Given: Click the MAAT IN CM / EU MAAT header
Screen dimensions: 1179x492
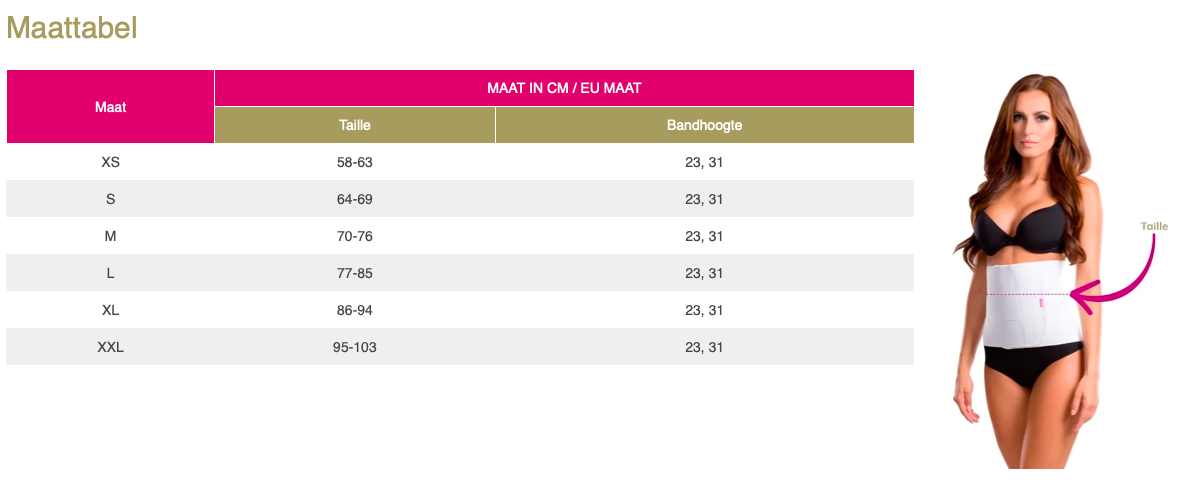Looking at the screenshot, I should tap(564, 88).
